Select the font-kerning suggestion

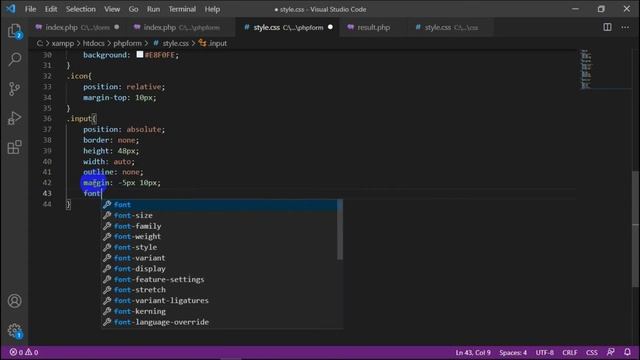point(220,311)
